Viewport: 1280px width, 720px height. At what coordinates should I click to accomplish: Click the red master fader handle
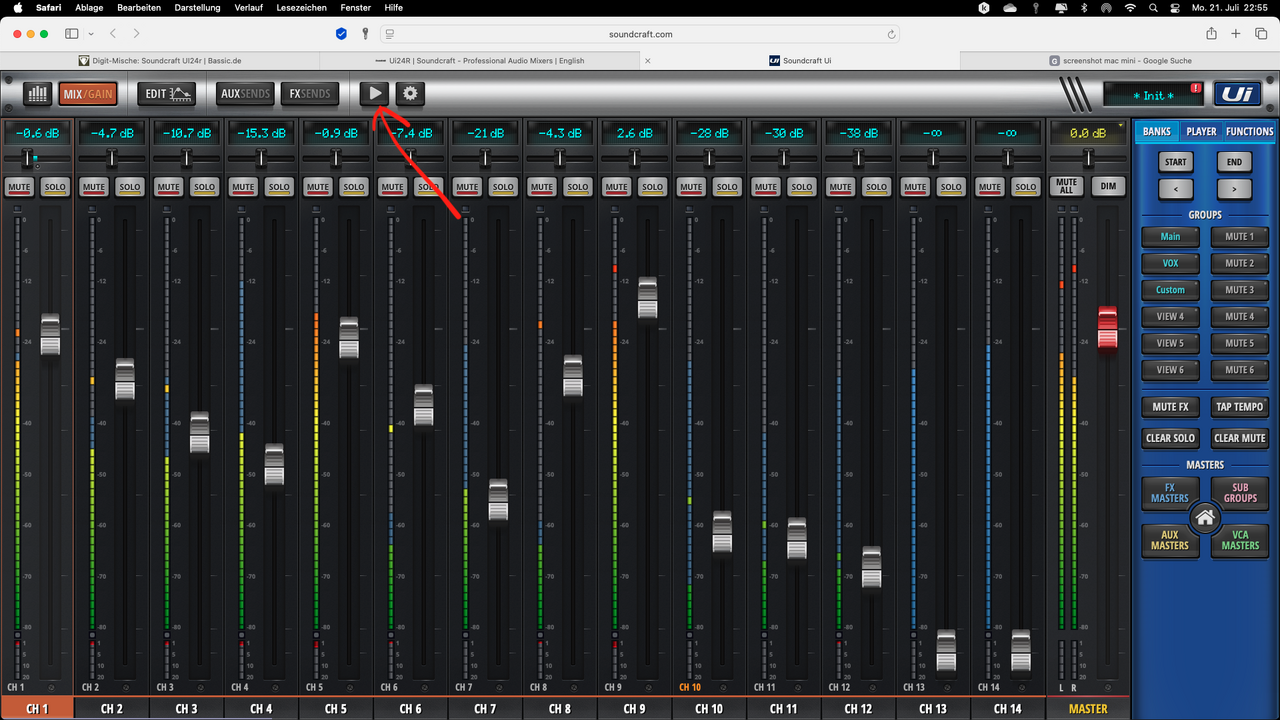pyautogui.click(x=1107, y=328)
